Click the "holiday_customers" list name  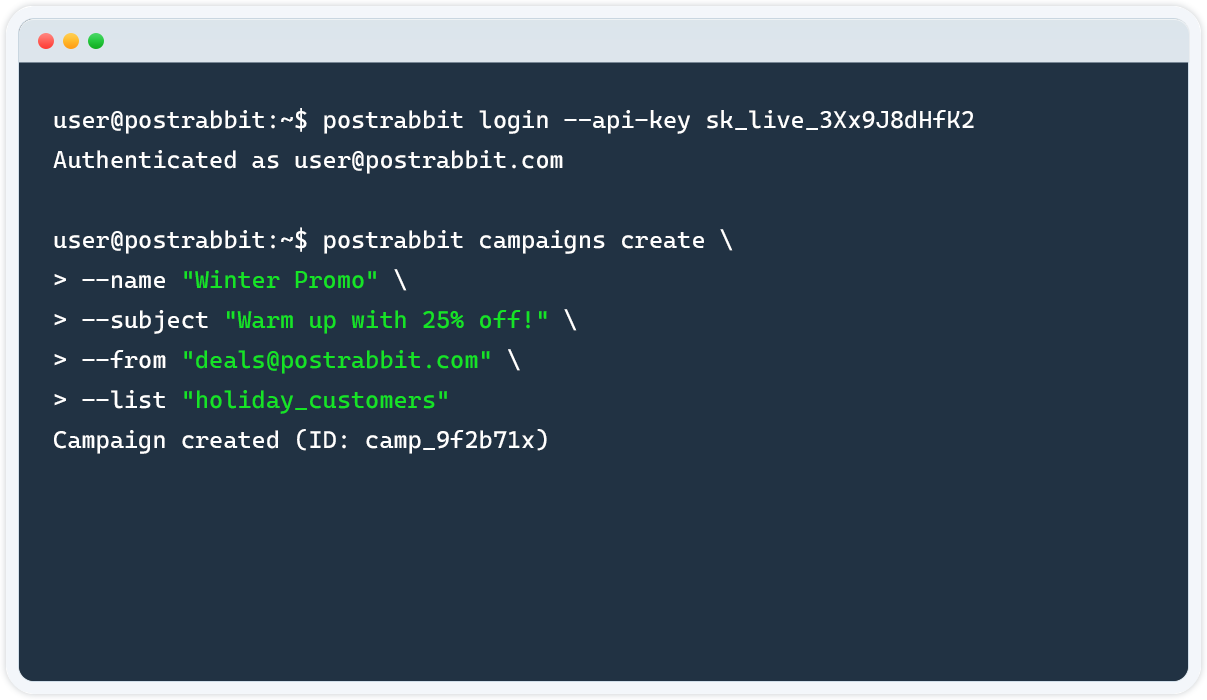coord(315,401)
